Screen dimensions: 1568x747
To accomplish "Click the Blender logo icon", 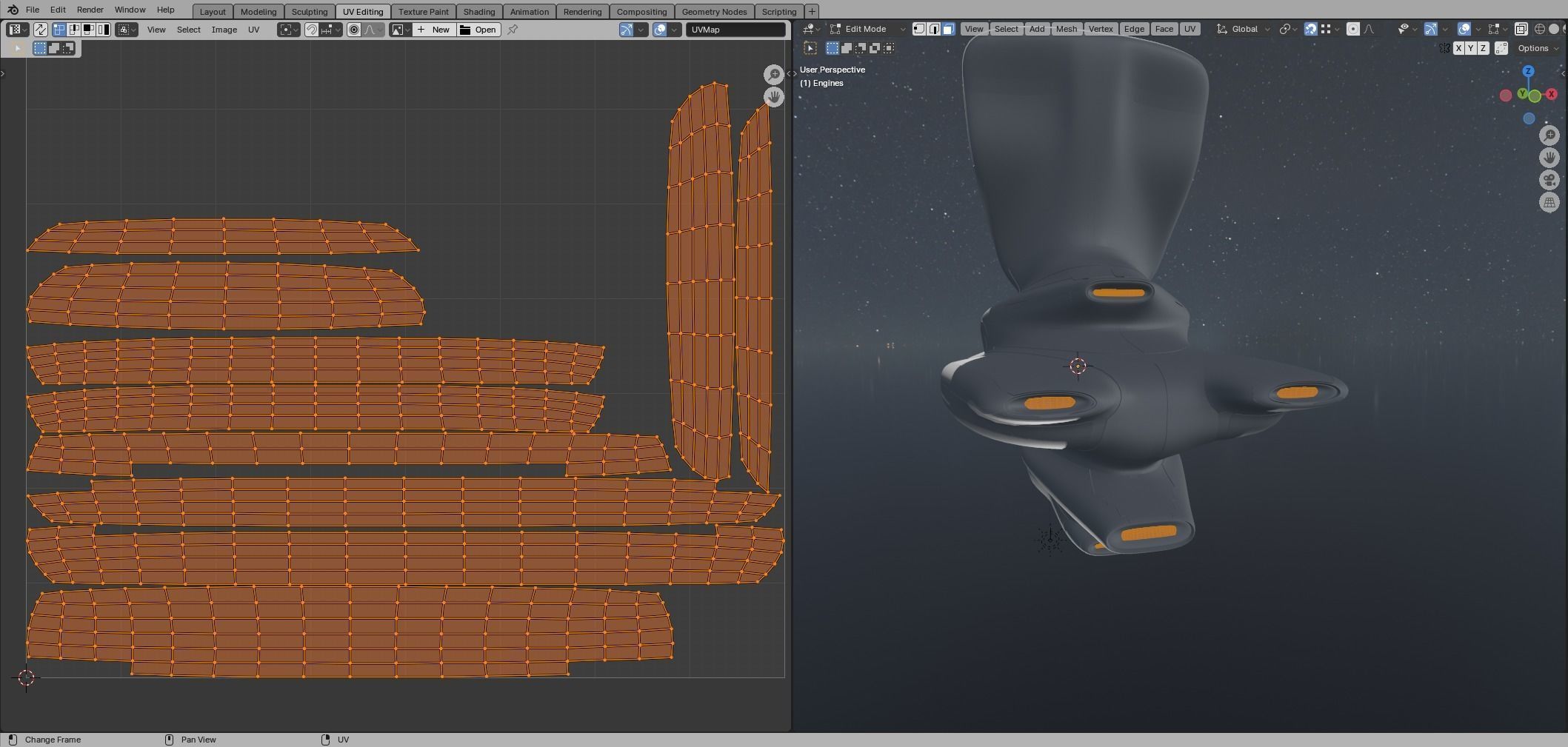I will (13, 10).
